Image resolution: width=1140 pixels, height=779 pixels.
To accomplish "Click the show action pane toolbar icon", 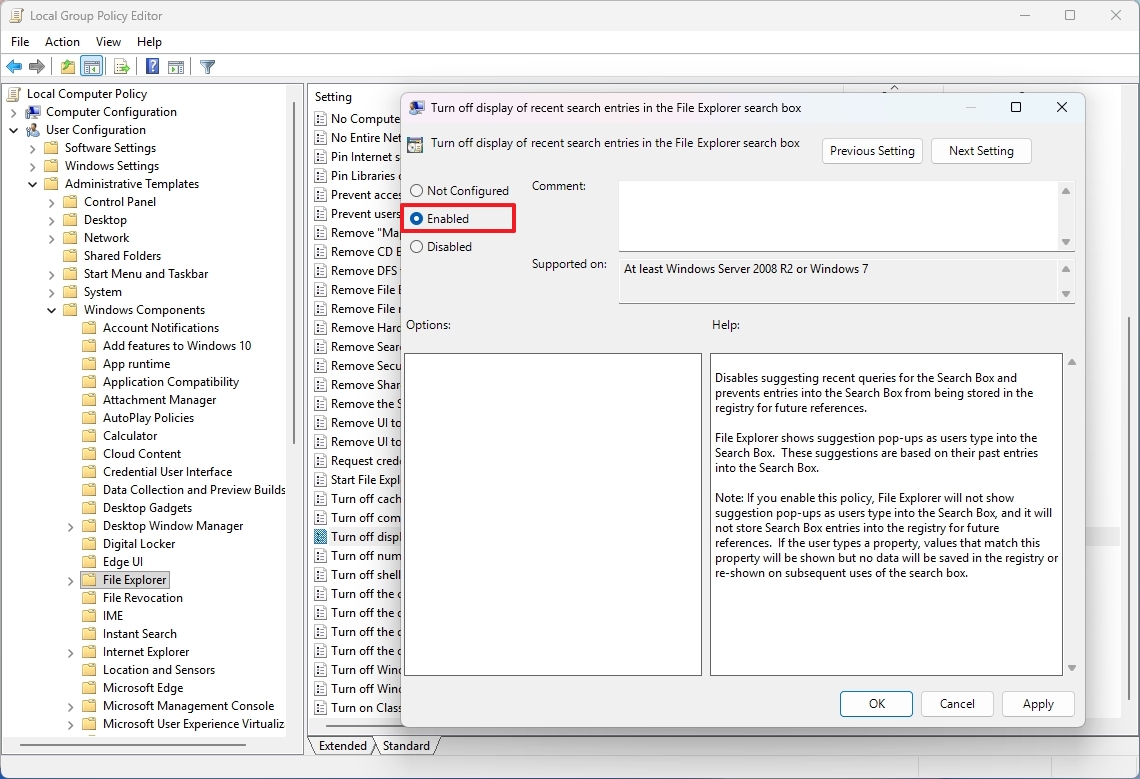I will tap(175, 66).
